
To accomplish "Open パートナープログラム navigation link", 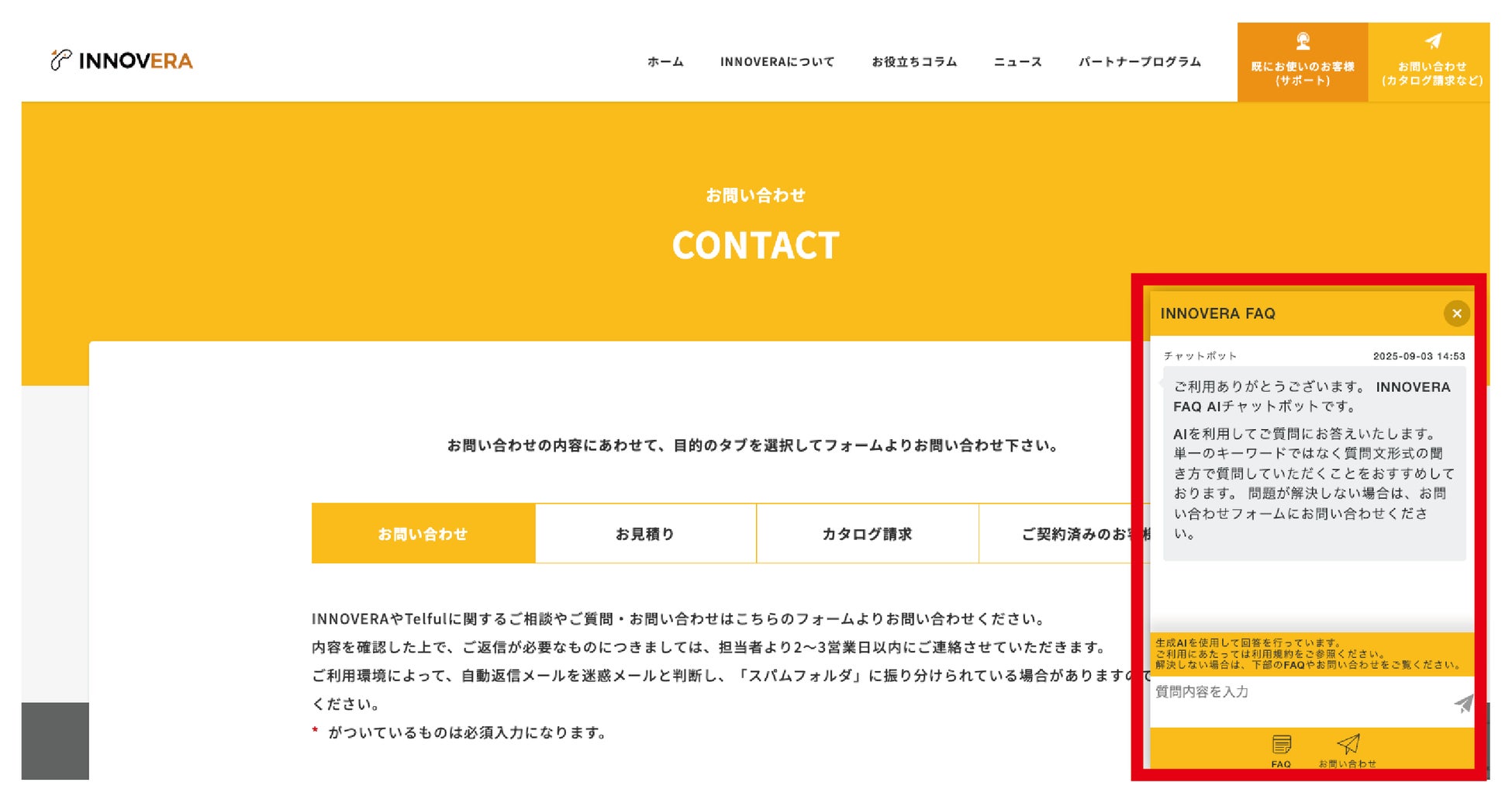I will click(1140, 62).
